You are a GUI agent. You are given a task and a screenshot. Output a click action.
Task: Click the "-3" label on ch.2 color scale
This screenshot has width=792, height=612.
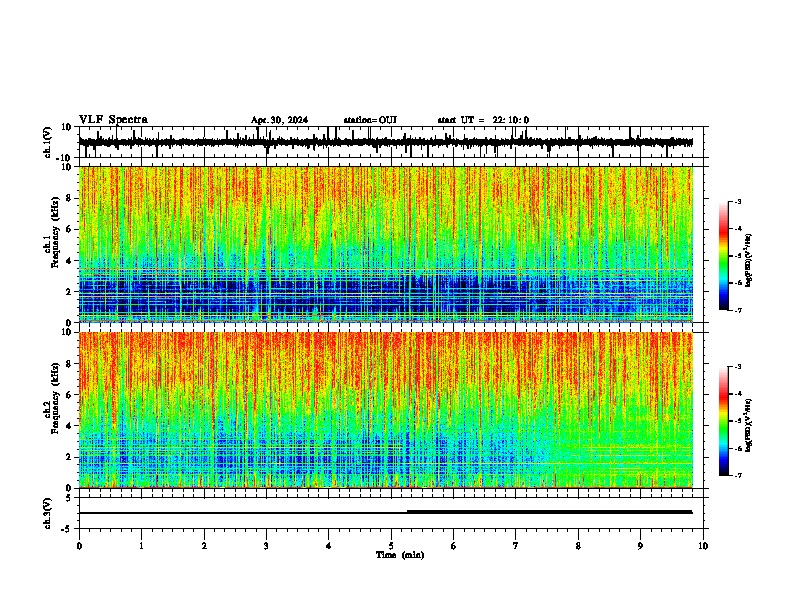tap(738, 367)
